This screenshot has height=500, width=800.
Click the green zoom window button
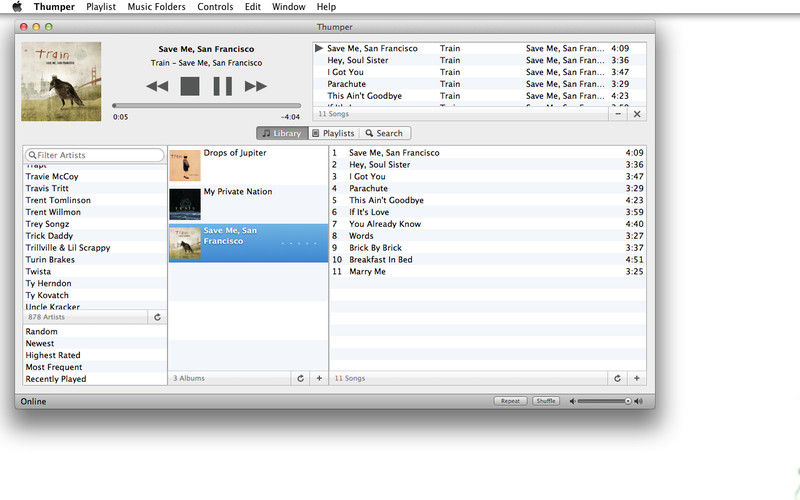coord(48,27)
